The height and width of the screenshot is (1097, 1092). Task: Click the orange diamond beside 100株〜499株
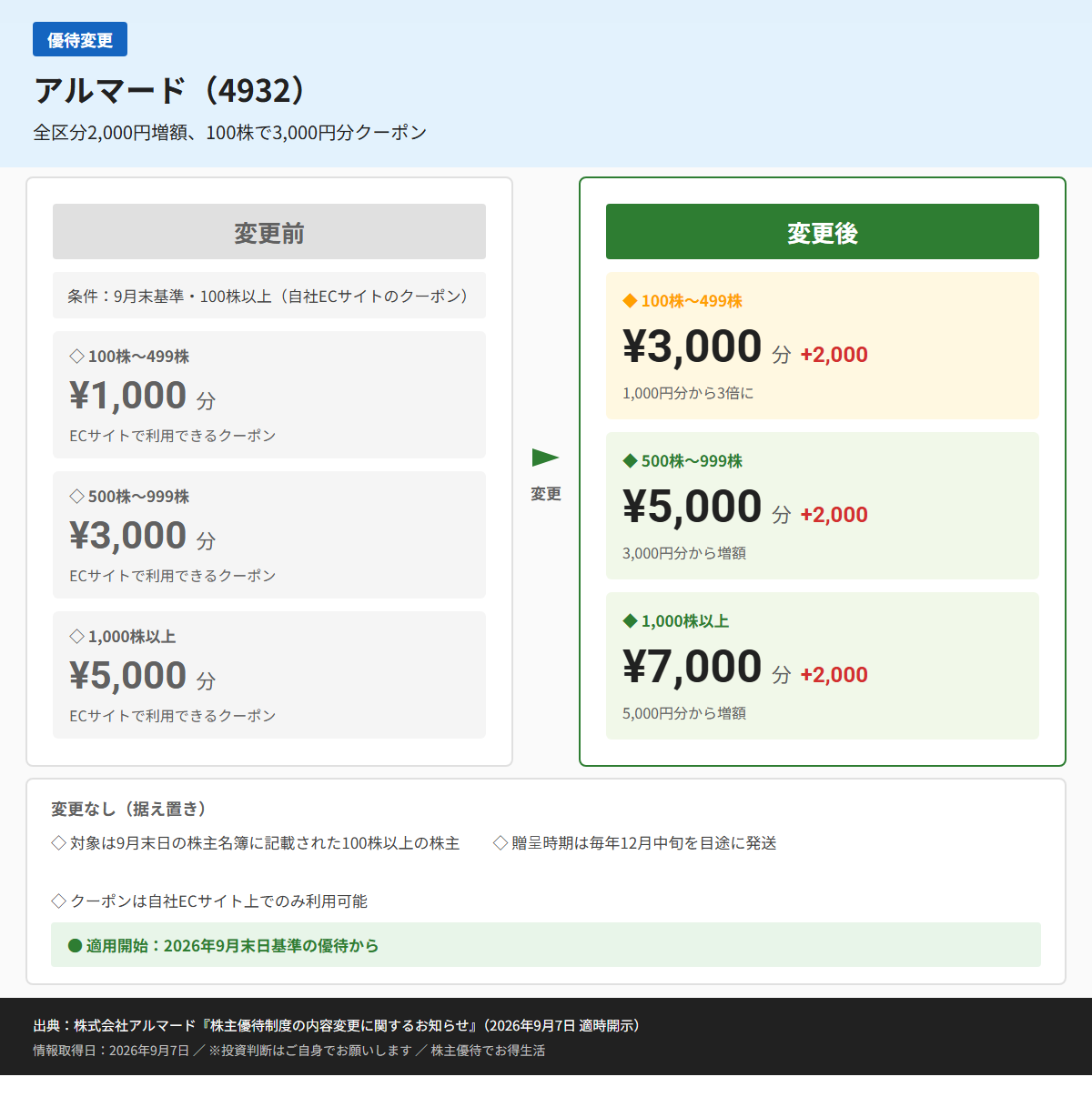[630, 300]
